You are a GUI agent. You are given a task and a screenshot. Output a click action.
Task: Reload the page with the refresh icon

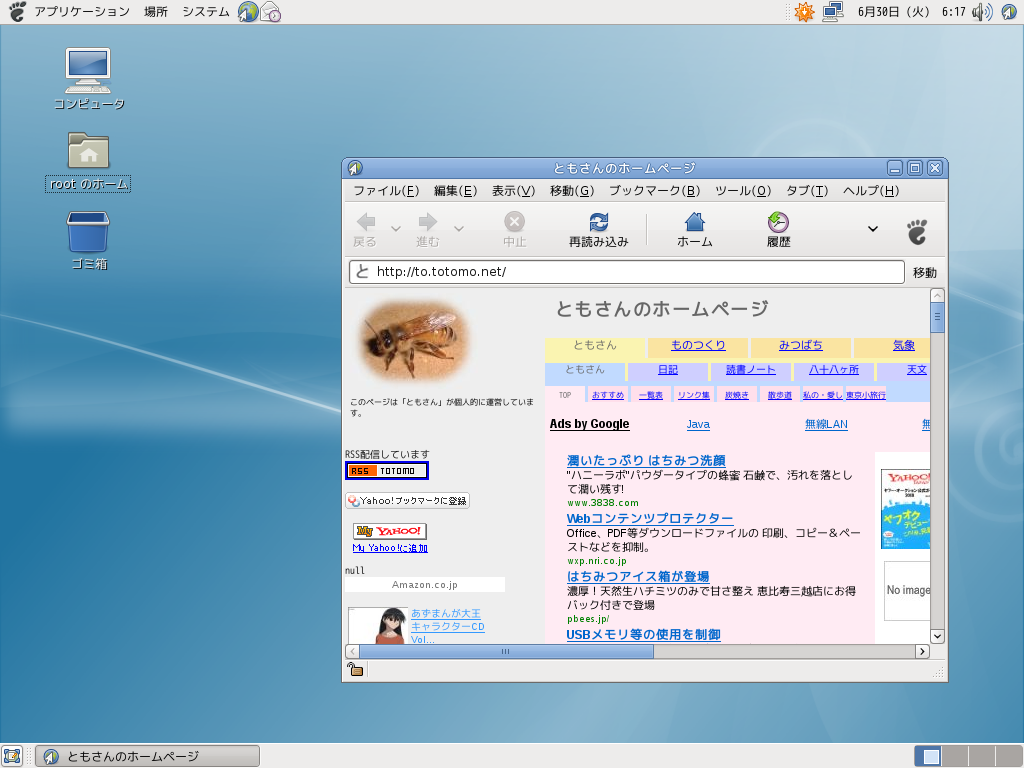[599, 221]
